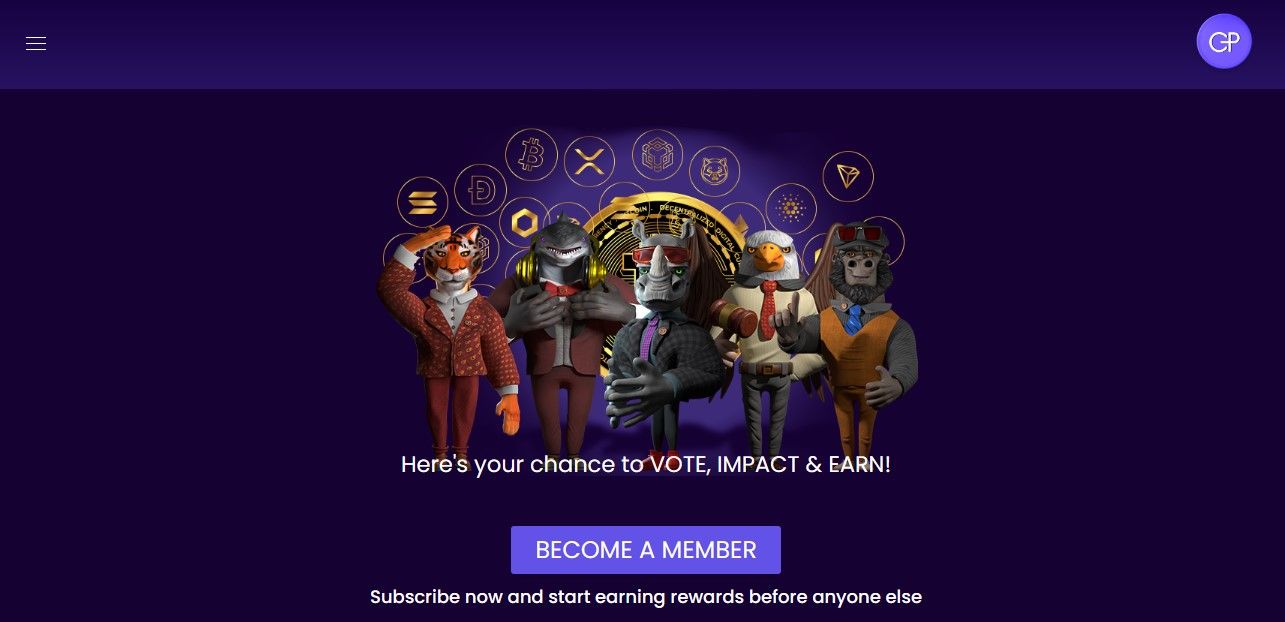This screenshot has height=622, width=1285.
Task: Click the Cardano coin icon
Action: pyautogui.click(x=791, y=208)
